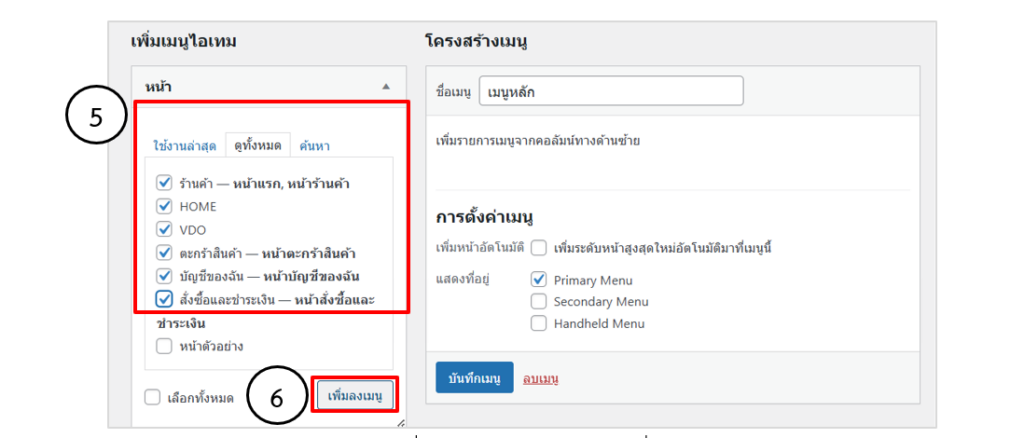This screenshot has width=1024, height=438.
Task: Click the ลบเมนู delete link
Action: tap(542, 378)
